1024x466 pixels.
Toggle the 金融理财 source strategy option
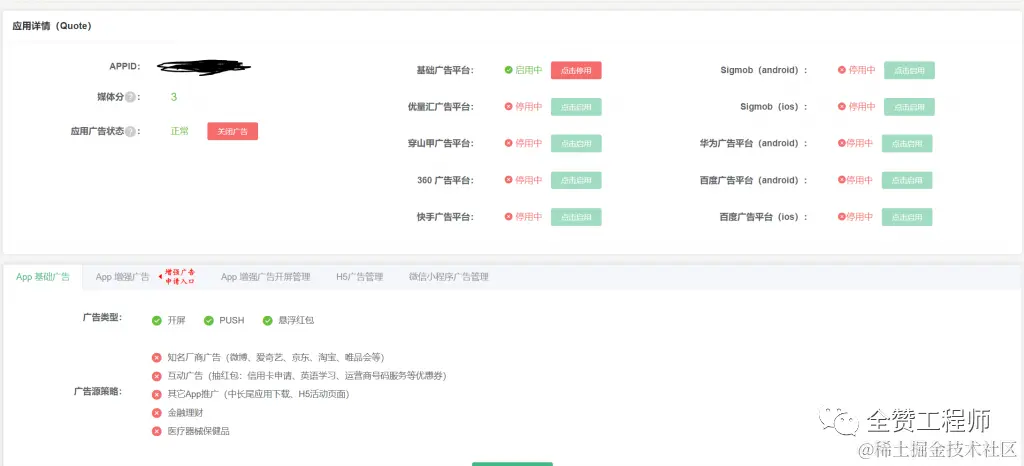tap(157, 412)
